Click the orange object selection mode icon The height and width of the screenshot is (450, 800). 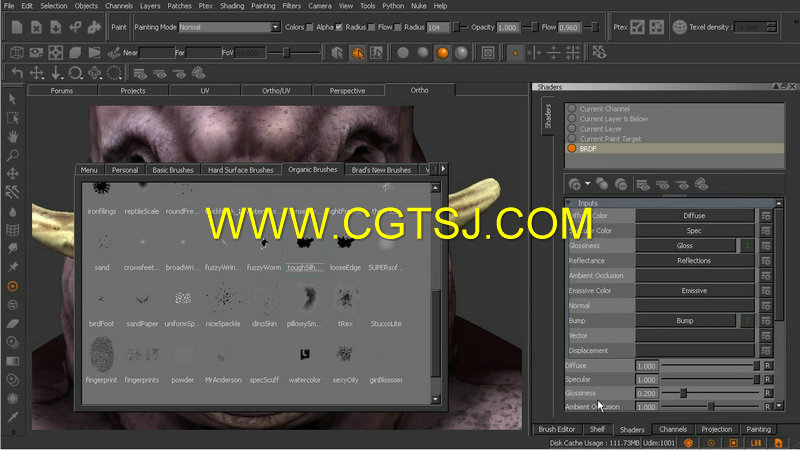(358, 53)
